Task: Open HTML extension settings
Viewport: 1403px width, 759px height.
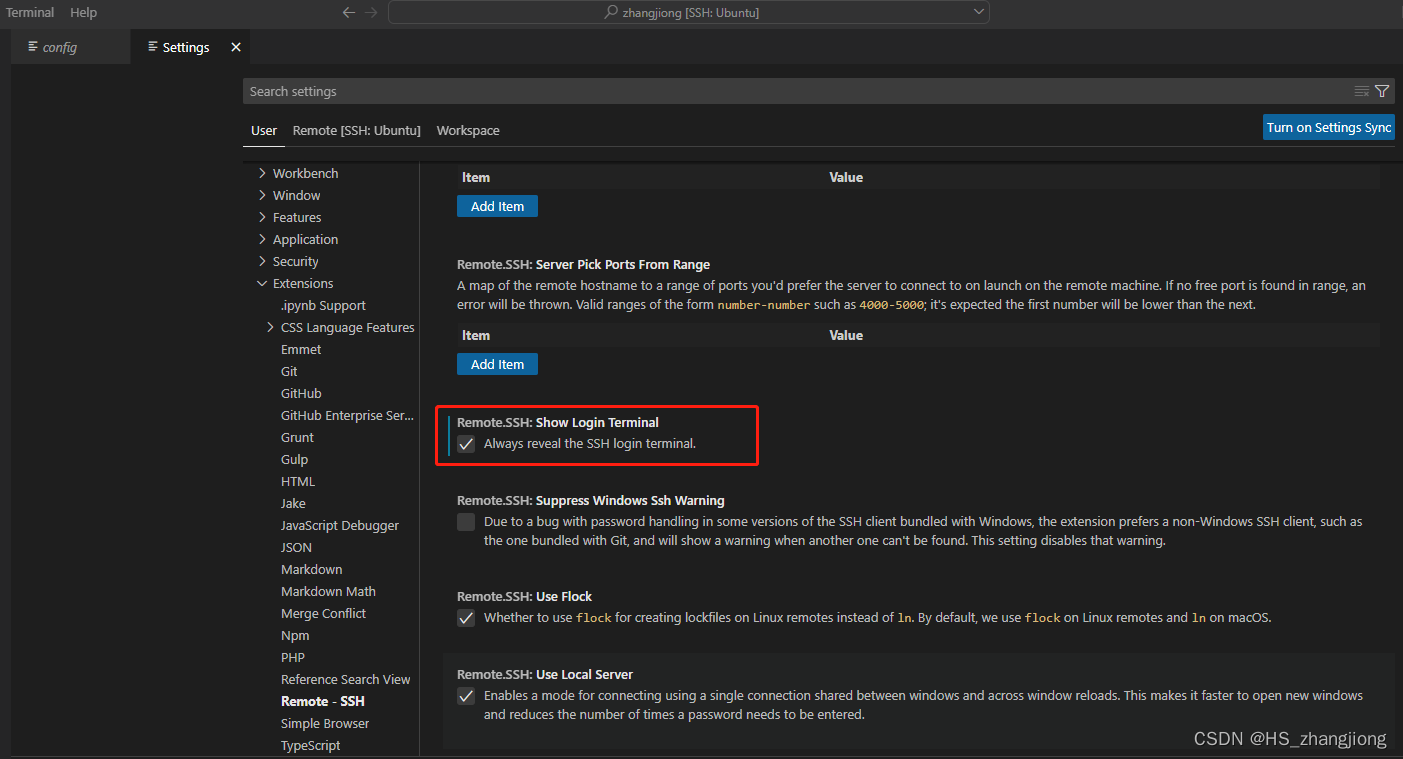Action: click(298, 481)
